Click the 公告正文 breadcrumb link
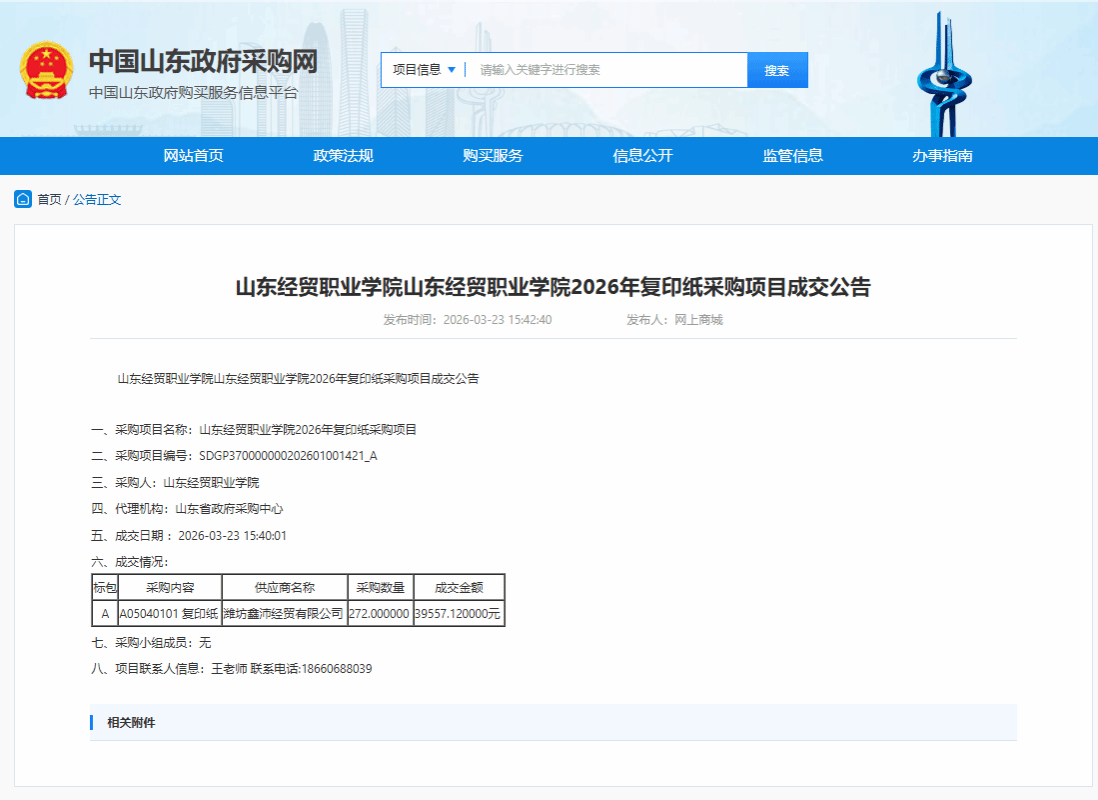This screenshot has height=800, width=1098. coord(97,200)
